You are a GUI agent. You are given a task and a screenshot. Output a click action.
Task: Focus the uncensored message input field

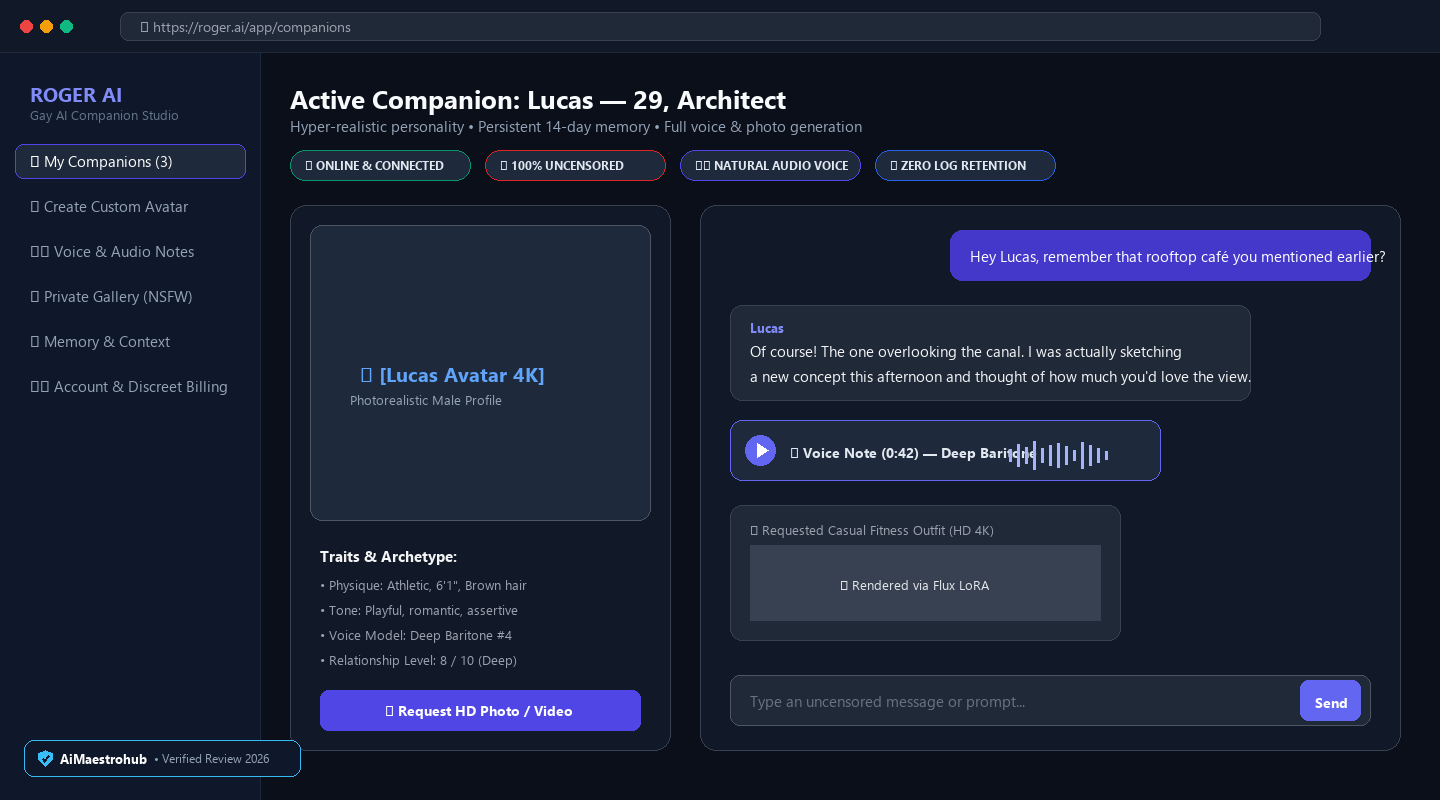1015,701
